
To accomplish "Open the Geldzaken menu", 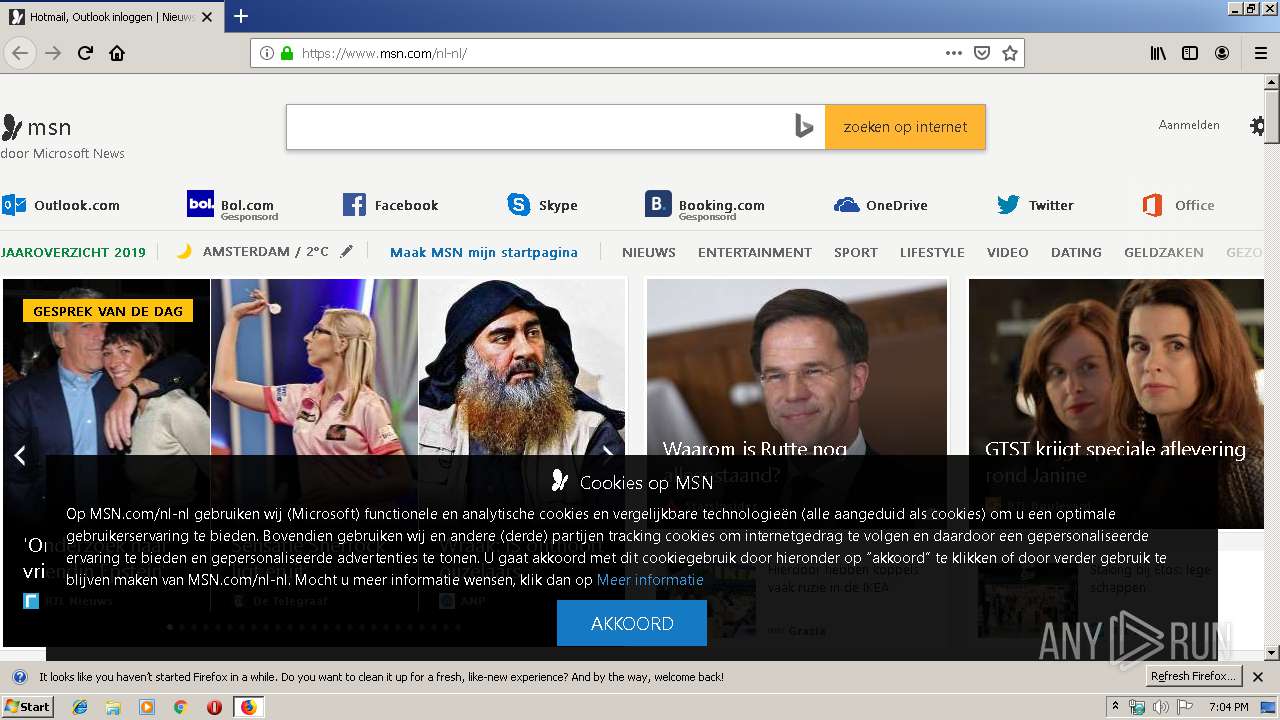I will pos(1164,252).
